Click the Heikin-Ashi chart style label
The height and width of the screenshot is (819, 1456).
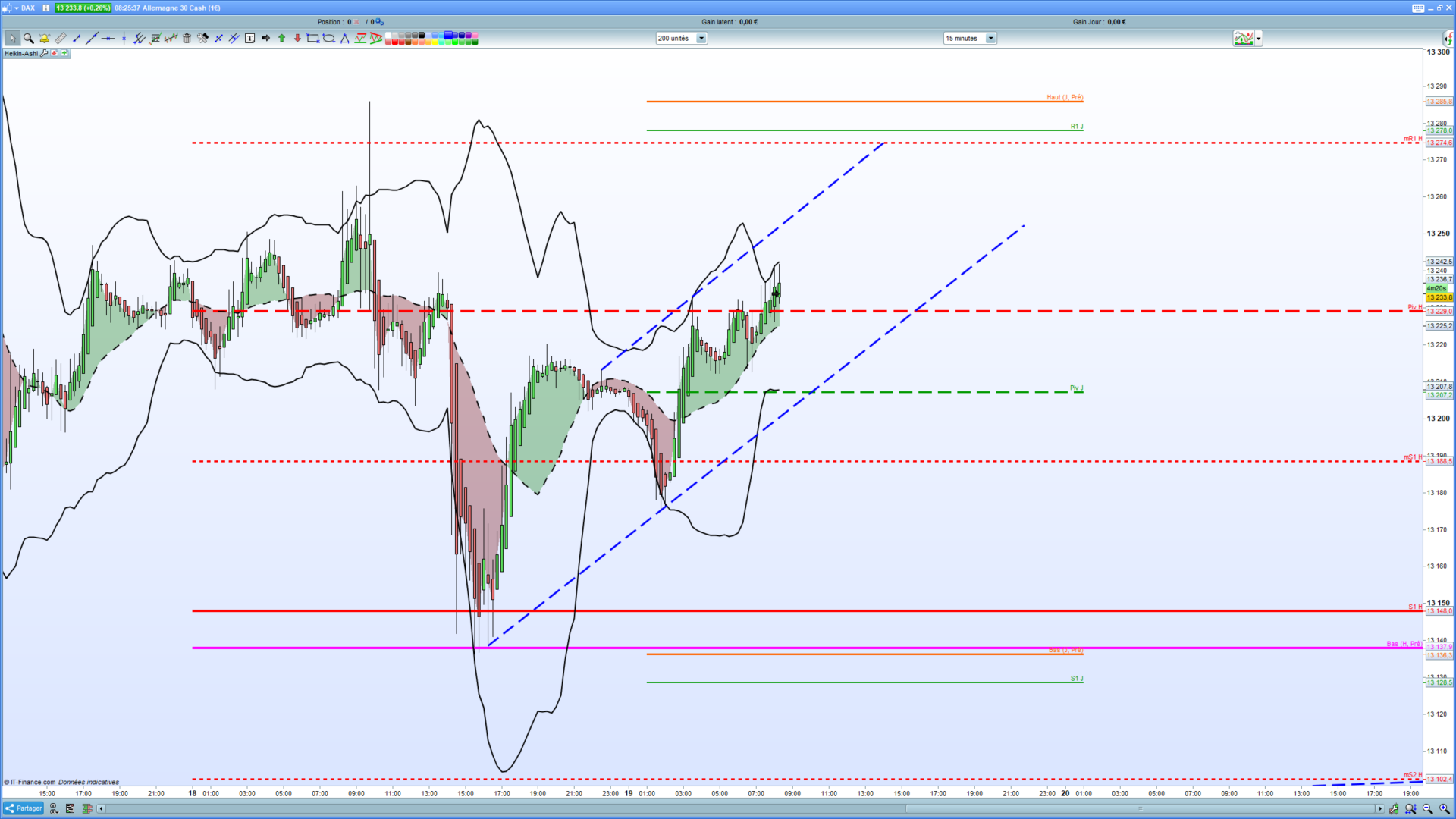(x=20, y=53)
